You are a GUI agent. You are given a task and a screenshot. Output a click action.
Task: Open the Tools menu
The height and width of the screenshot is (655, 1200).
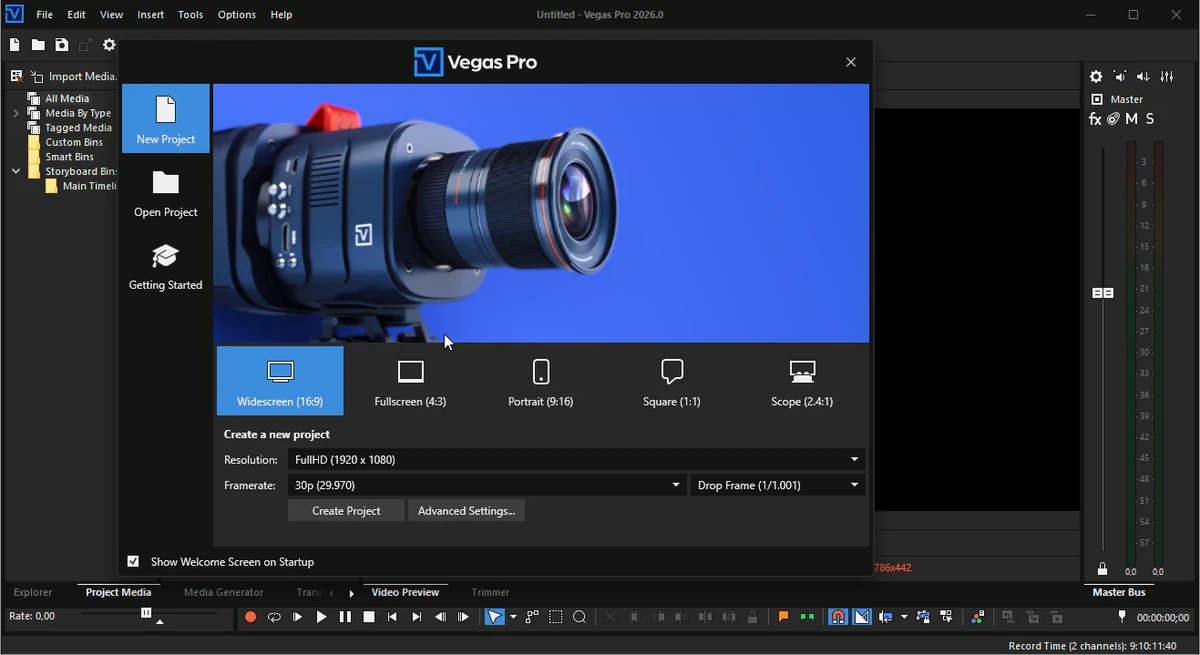click(190, 15)
